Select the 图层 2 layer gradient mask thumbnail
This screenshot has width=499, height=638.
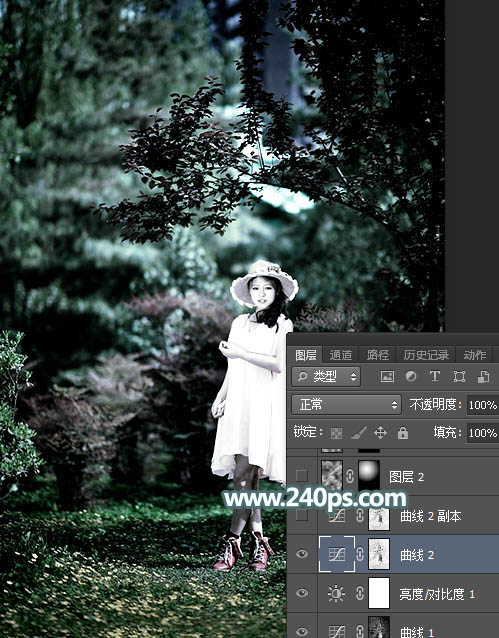(x=369, y=476)
